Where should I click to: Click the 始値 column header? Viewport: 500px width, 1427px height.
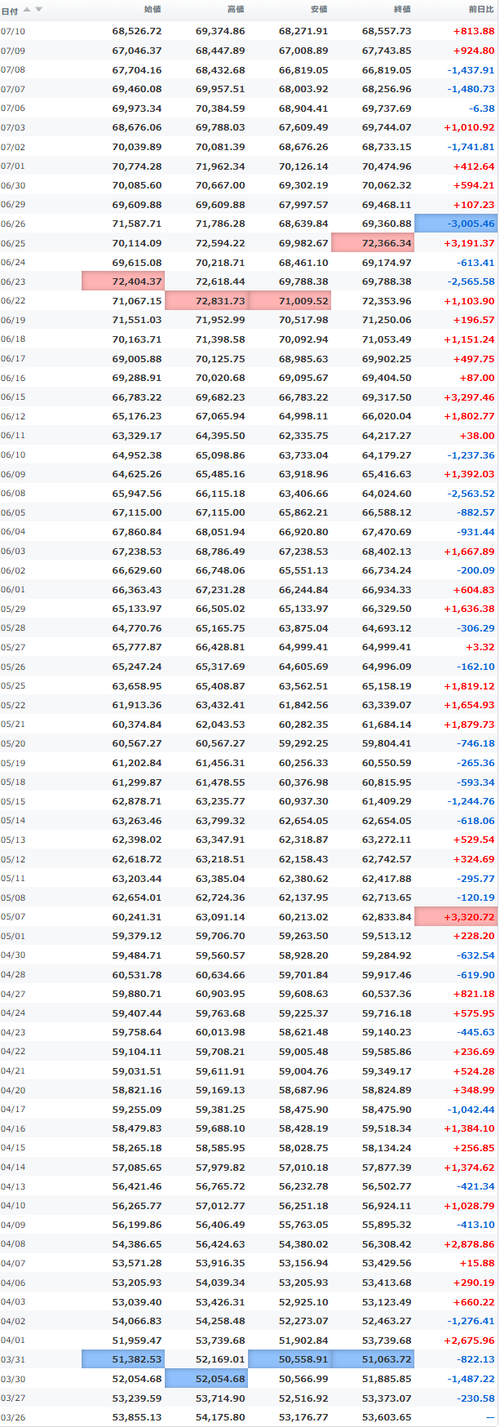(x=153, y=11)
